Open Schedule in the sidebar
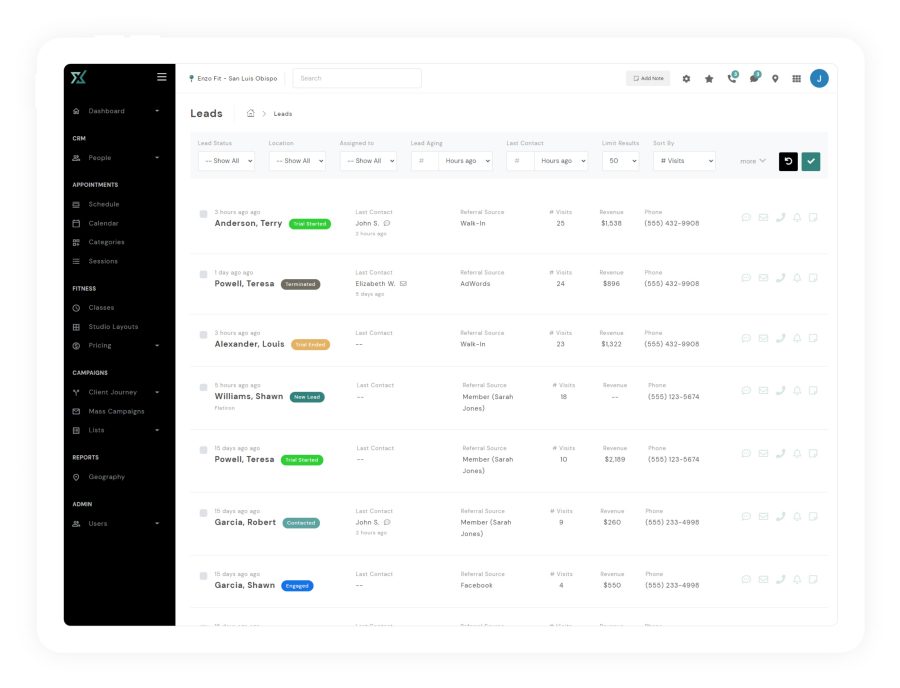Screen dimensions: 900x688 (x=103, y=204)
